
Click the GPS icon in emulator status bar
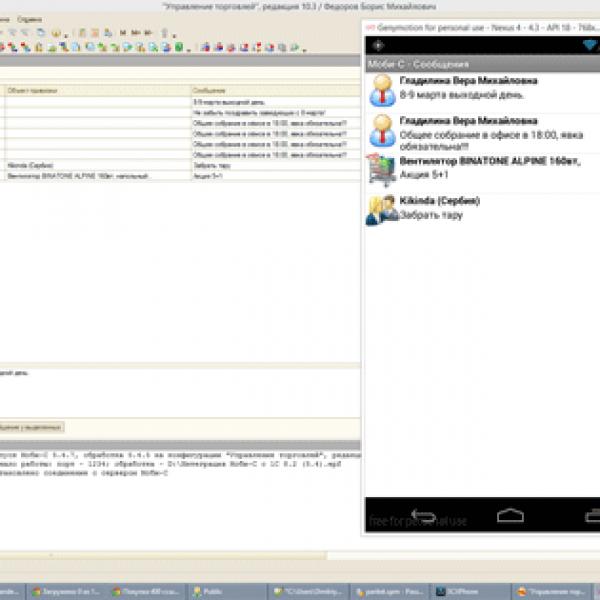point(377,47)
